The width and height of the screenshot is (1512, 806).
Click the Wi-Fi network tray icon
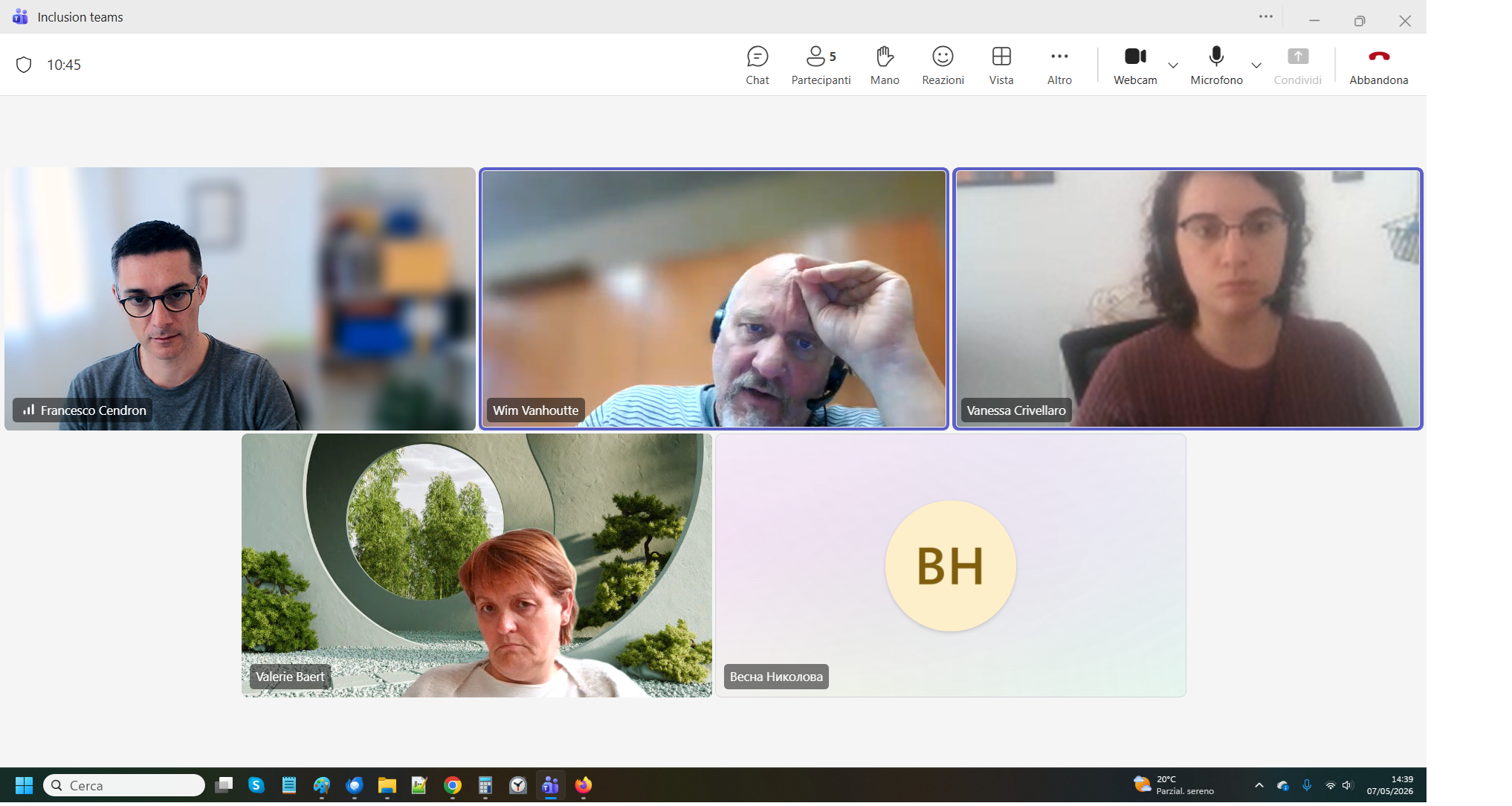tap(1331, 785)
